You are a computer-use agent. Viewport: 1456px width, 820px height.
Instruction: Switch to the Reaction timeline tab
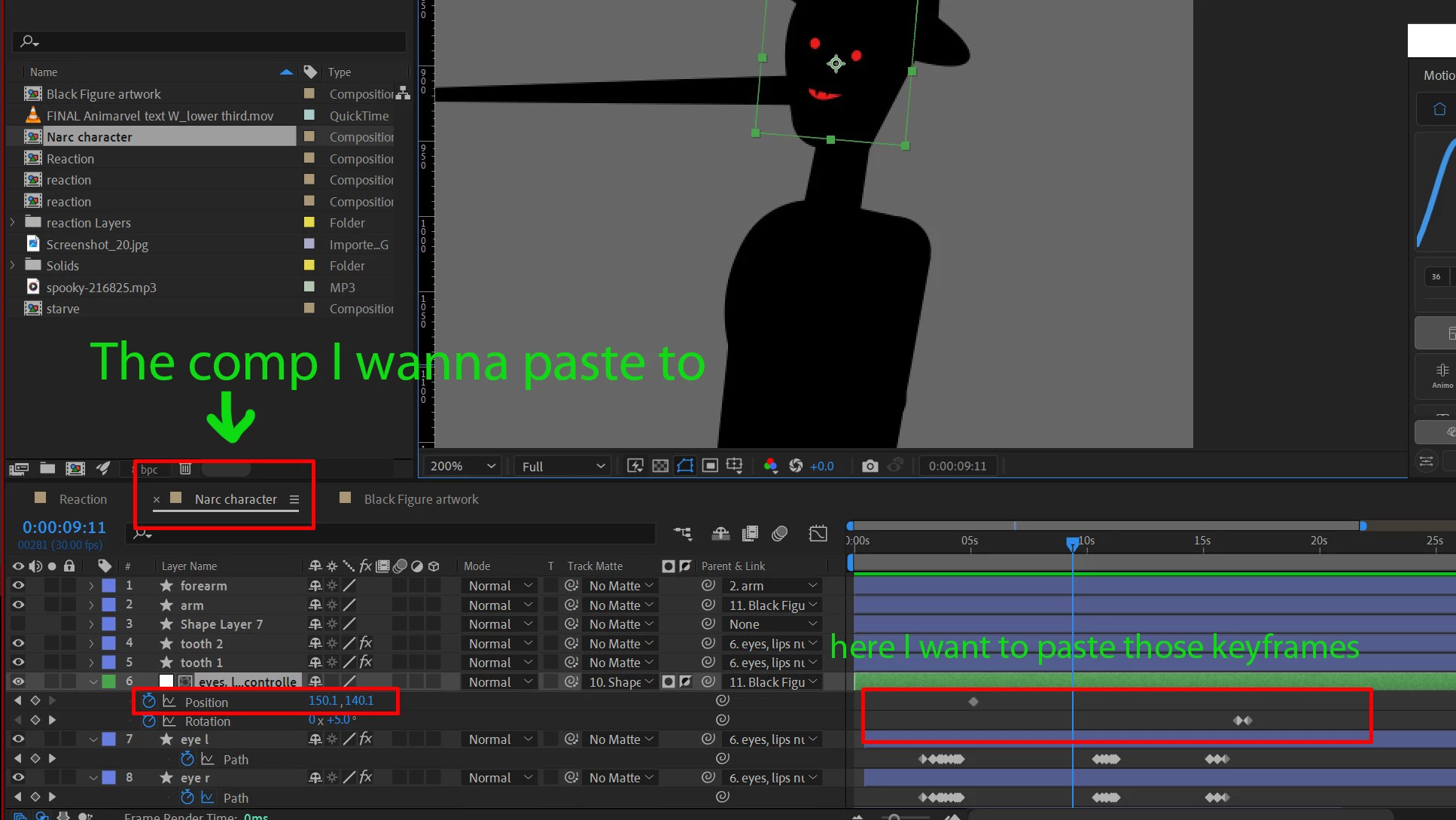click(83, 499)
